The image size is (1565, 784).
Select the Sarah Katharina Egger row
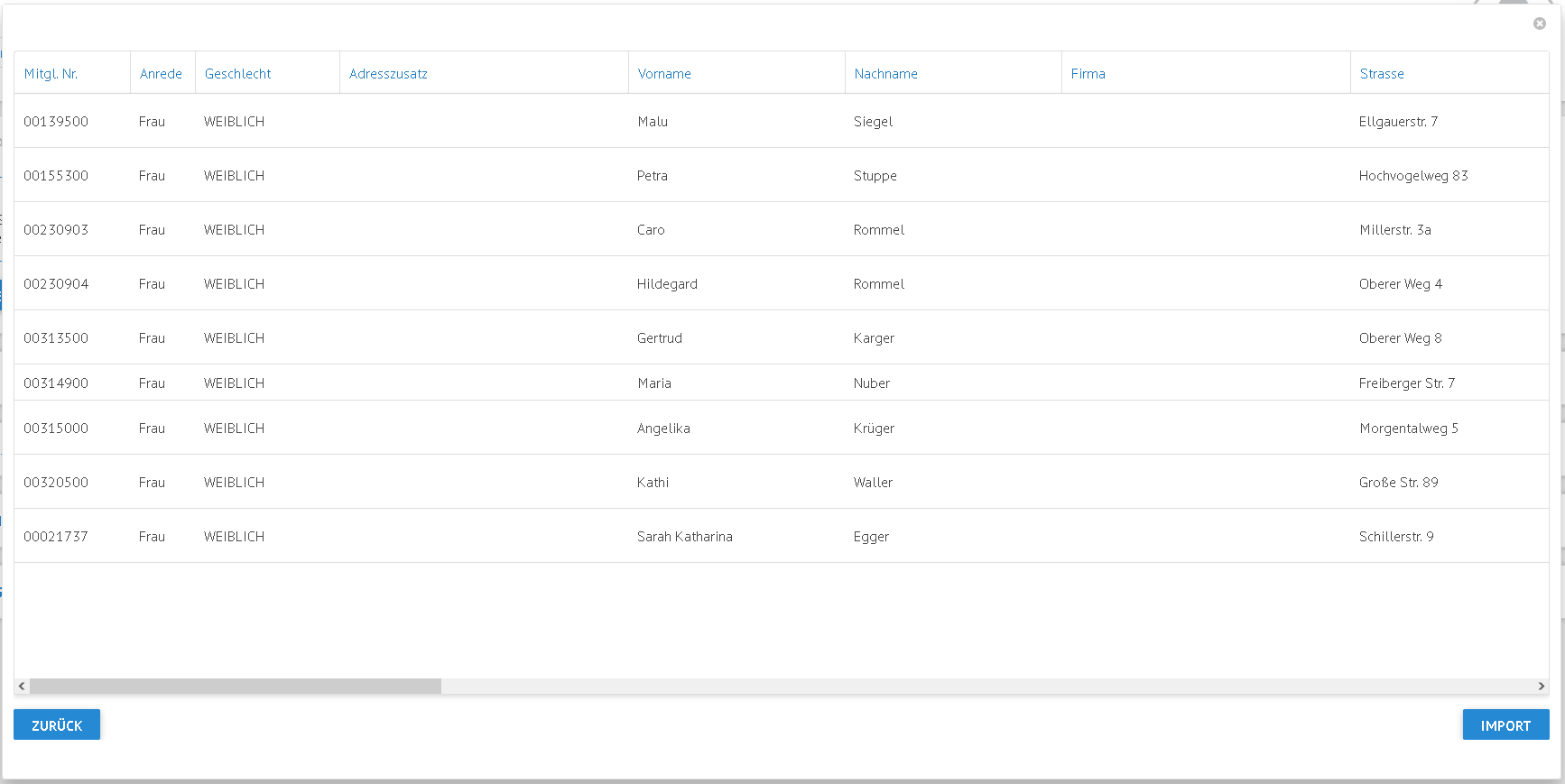point(684,537)
